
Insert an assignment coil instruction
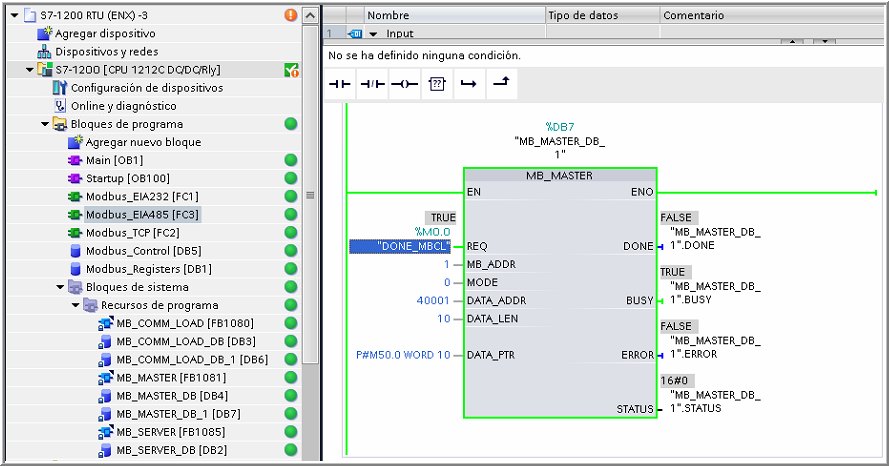coord(404,84)
